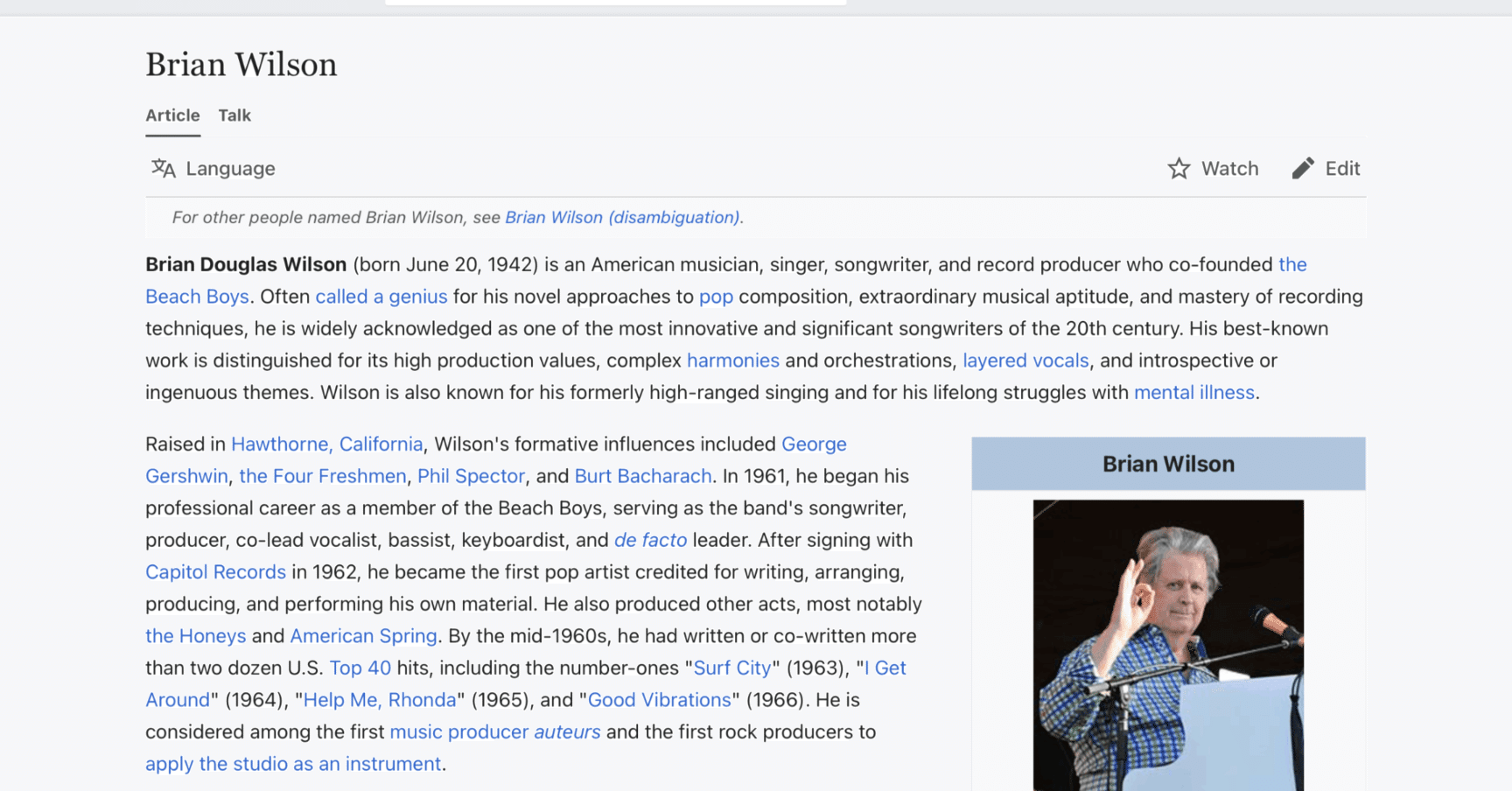Click the Edit pencil icon
The image size is (1512, 791).
(x=1302, y=168)
